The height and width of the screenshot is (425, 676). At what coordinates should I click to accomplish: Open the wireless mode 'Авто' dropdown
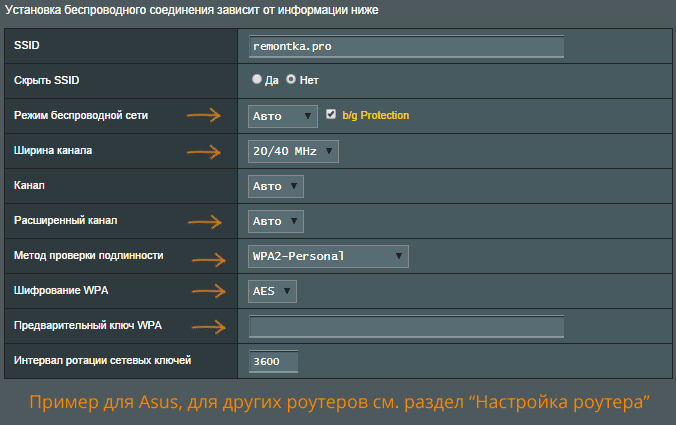coord(282,116)
